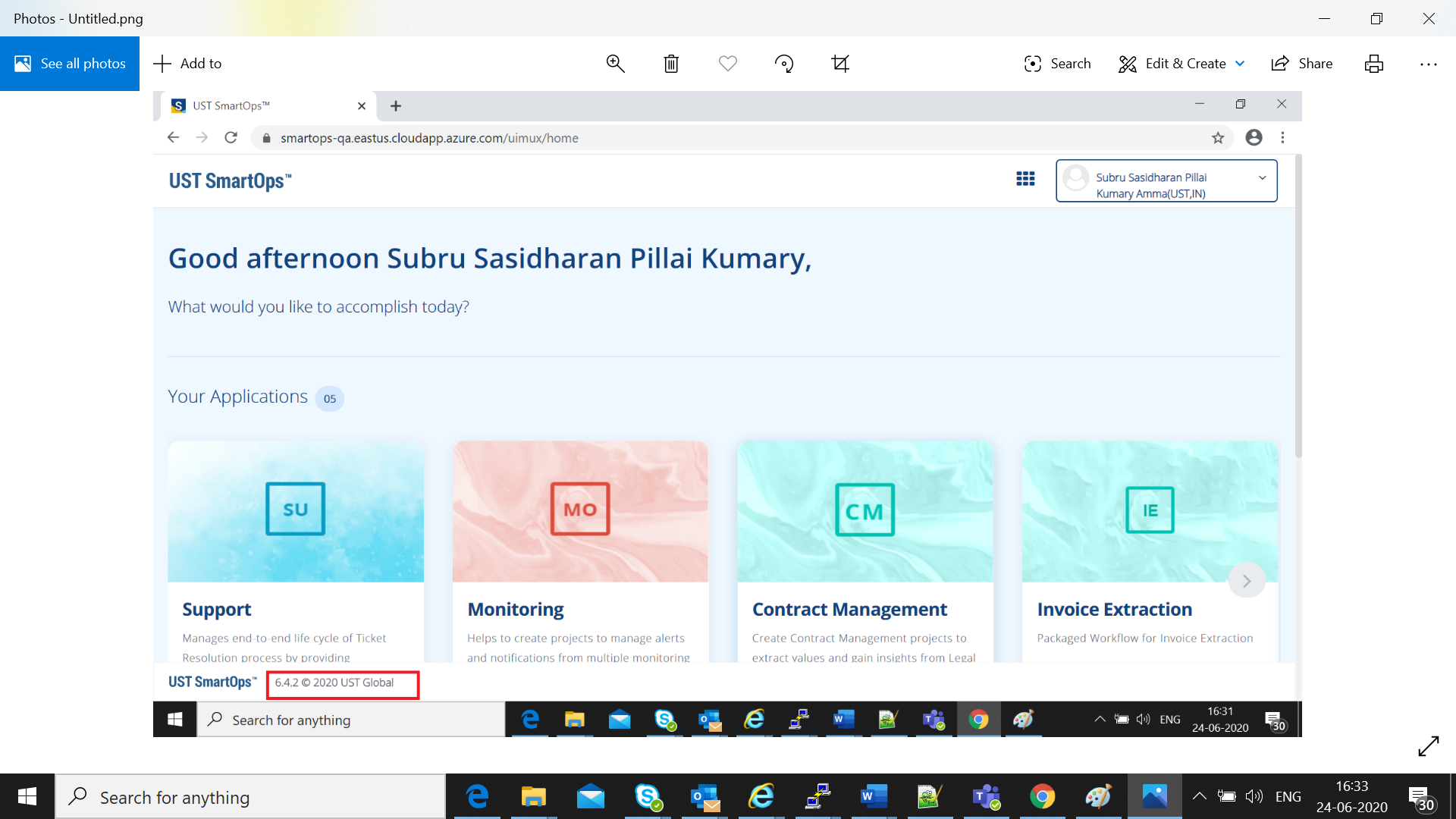Screen dimensions: 1456x819
Task: Open Word from the taskbar
Action: (x=874, y=797)
